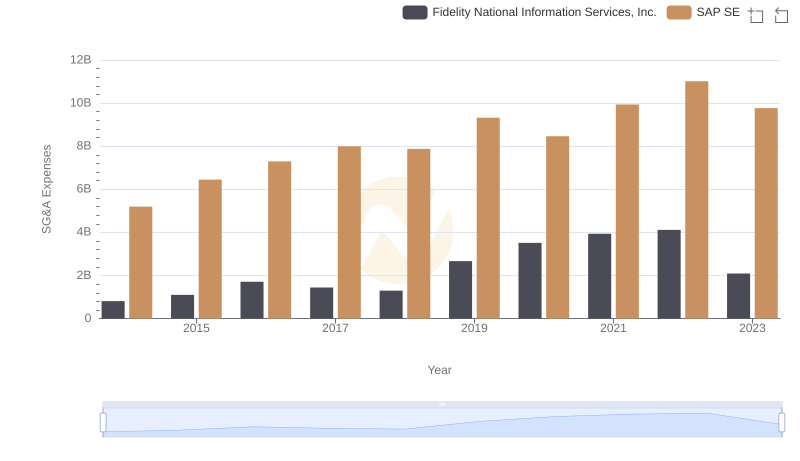Click the first SAP SE bar for 2014

141,262
